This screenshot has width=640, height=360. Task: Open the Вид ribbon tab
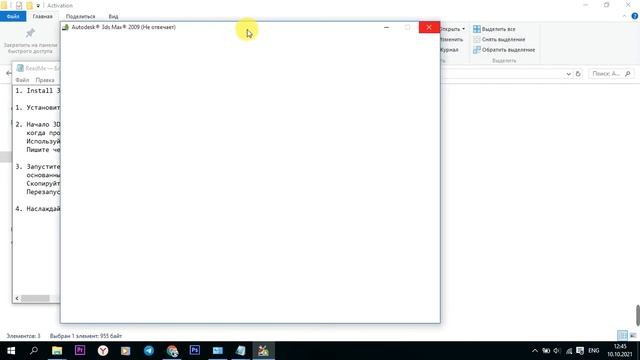(113, 16)
